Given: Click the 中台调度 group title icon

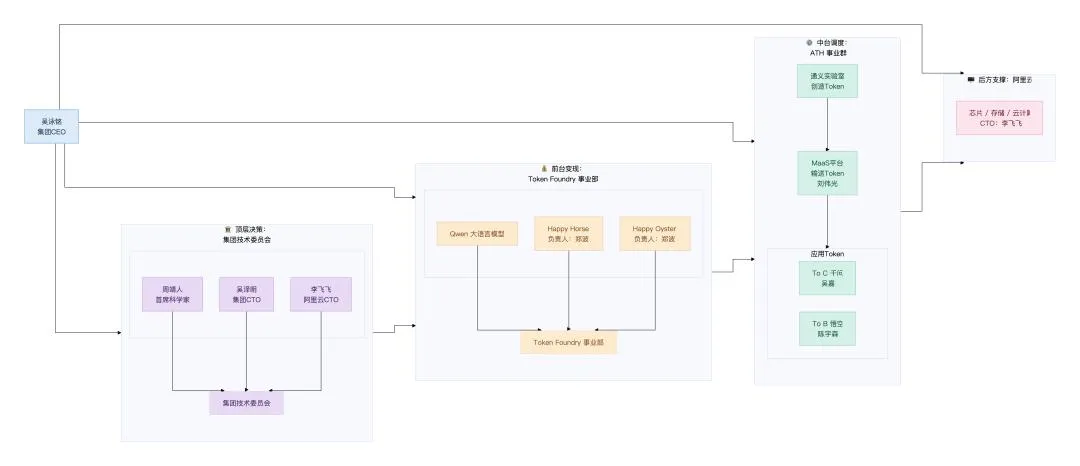Looking at the screenshot, I should click(x=809, y=43).
